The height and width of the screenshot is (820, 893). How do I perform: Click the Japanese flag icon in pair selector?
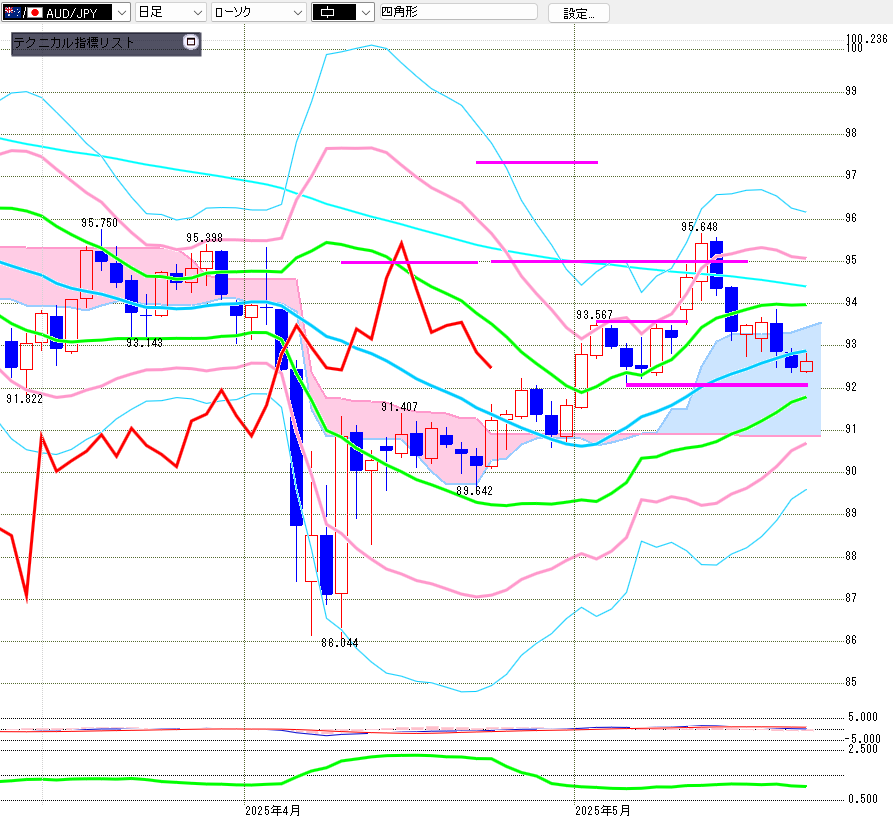pyautogui.click(x=35, y=12)
